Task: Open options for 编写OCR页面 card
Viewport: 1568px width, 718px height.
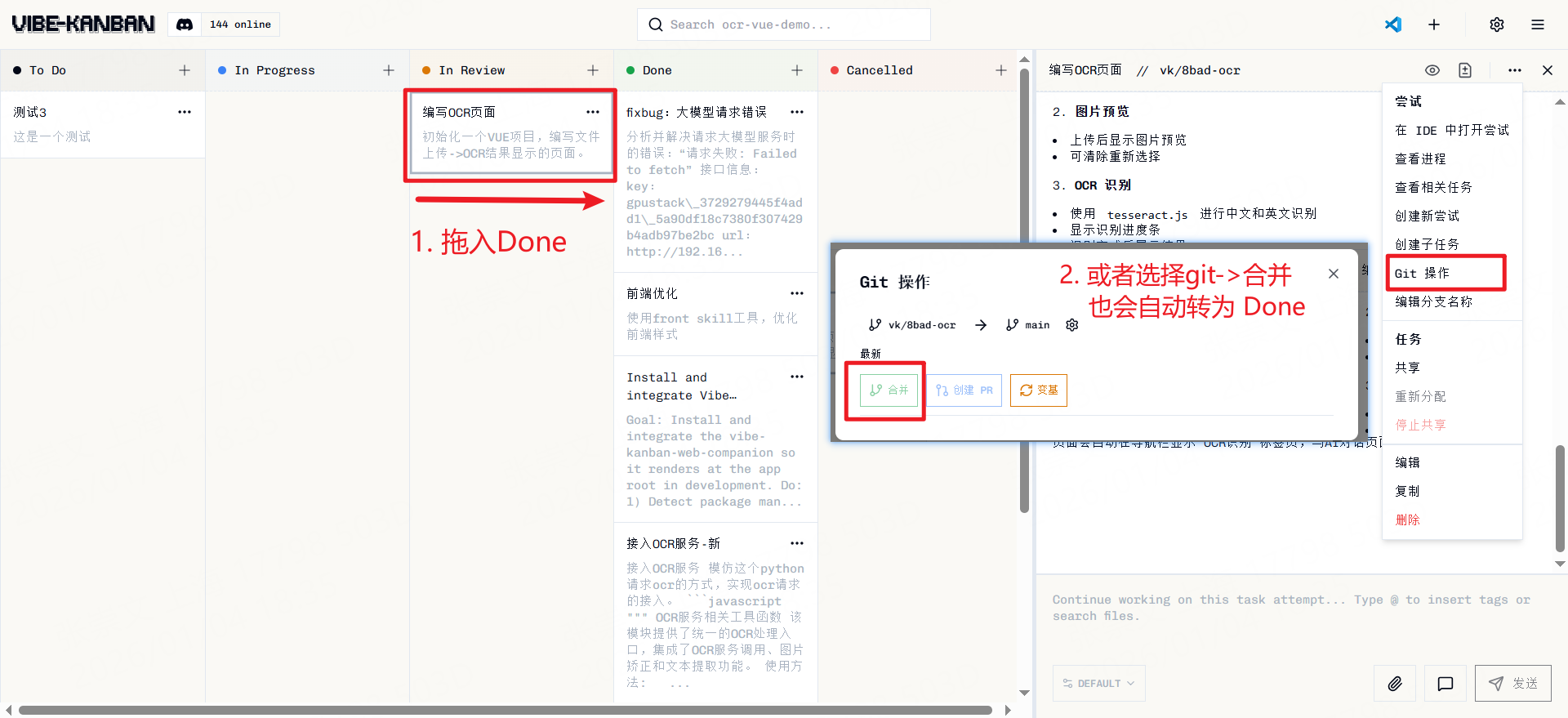Action: click(593, 112)
